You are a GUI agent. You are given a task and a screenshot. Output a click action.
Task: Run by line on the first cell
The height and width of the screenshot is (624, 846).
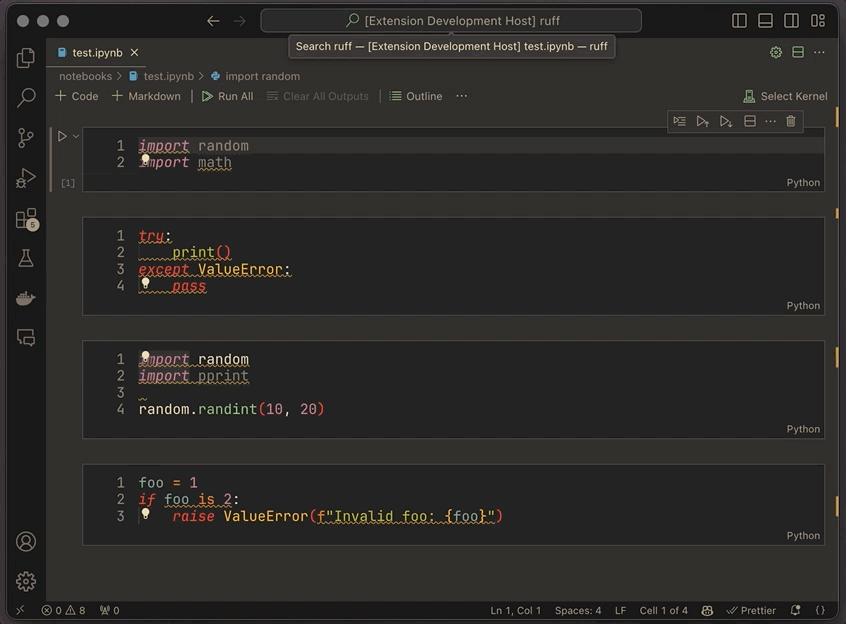[x=679, y=121]
